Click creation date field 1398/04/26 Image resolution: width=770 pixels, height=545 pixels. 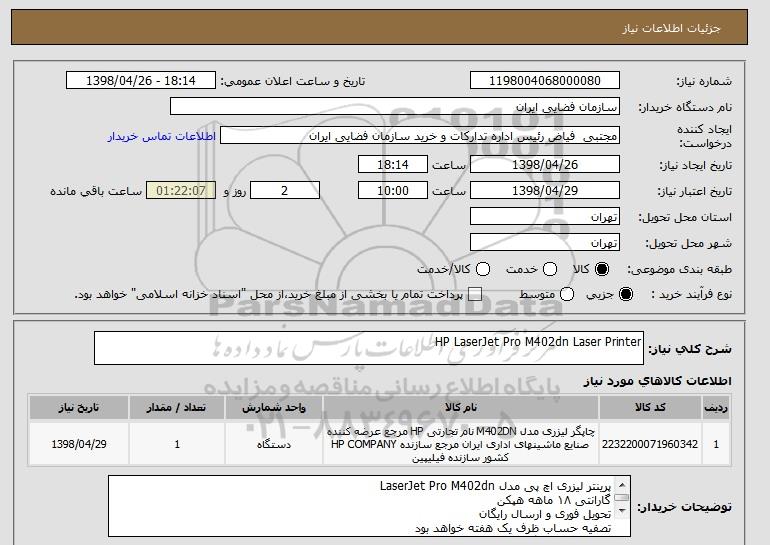click(545, 164)
